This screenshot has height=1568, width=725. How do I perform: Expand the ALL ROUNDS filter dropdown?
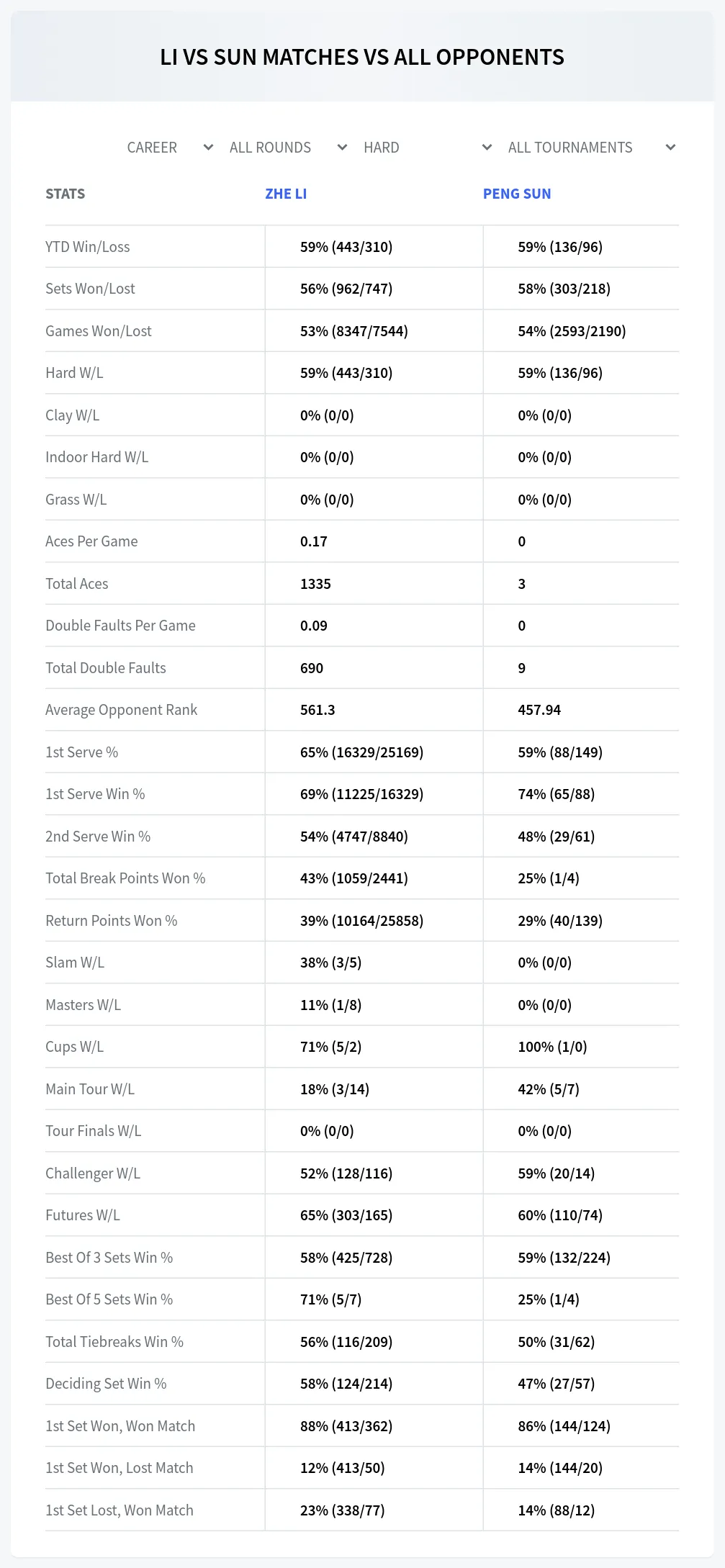287,148
